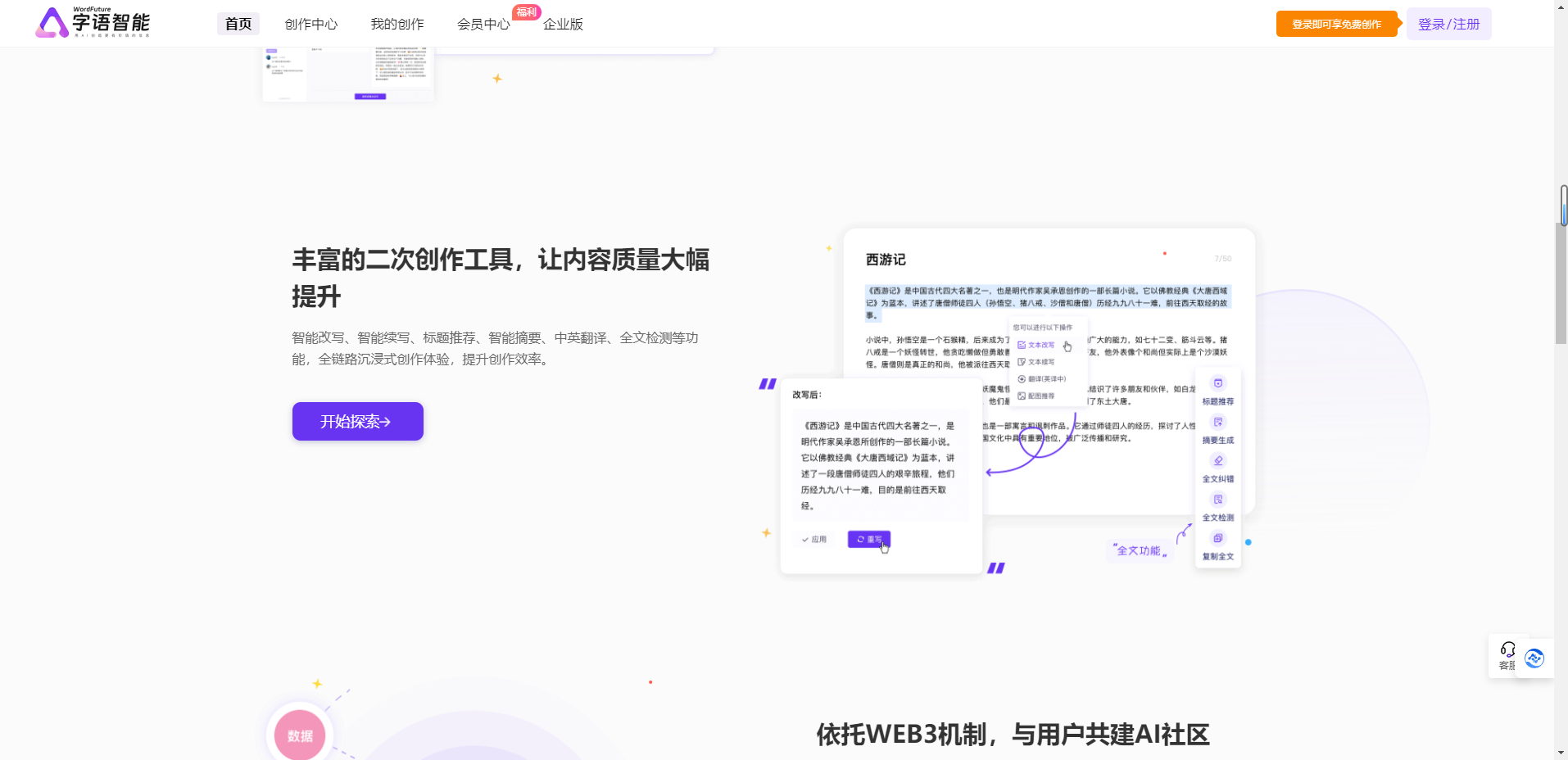
Task: Select 文本续写 in the popup menu
Action: [x=1037, y=361]
